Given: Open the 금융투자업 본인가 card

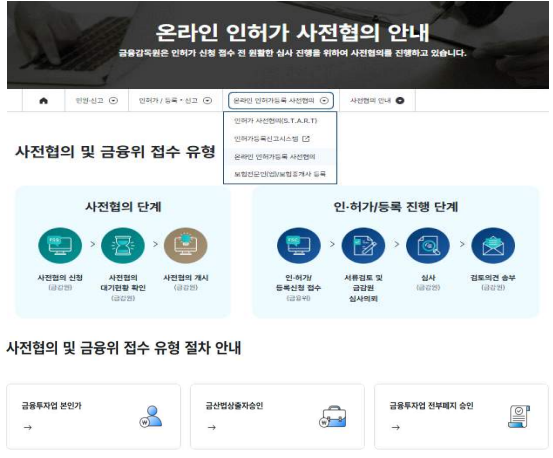Looking at the screenshot, I should click(93, 416).
